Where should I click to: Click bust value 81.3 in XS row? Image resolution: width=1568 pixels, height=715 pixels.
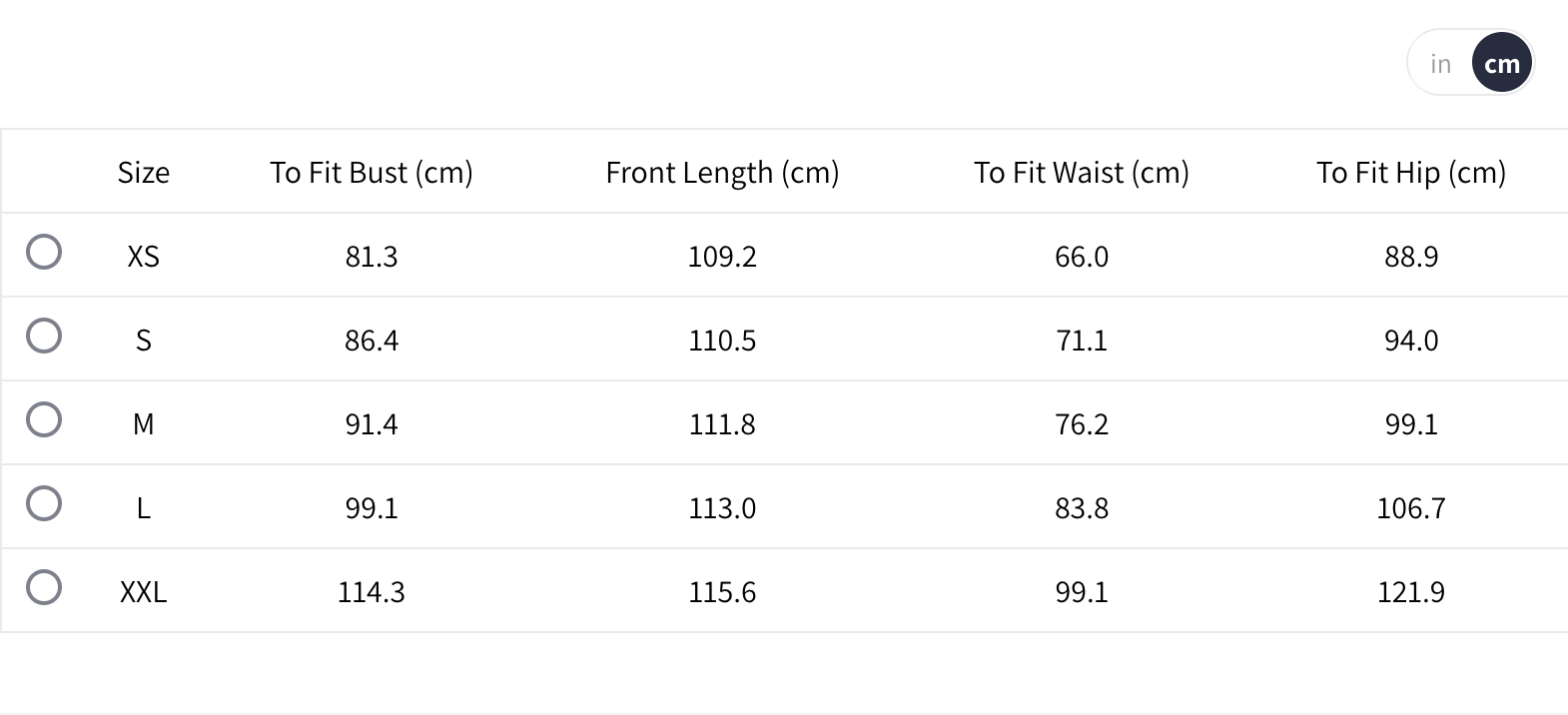click(372, 257)
